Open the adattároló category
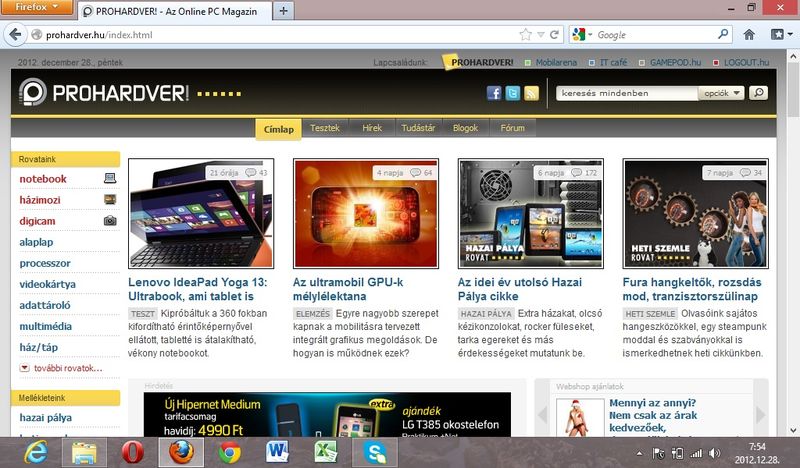This screenshot has height=468, width=800. pyautogui.click(x=45, y=305)
